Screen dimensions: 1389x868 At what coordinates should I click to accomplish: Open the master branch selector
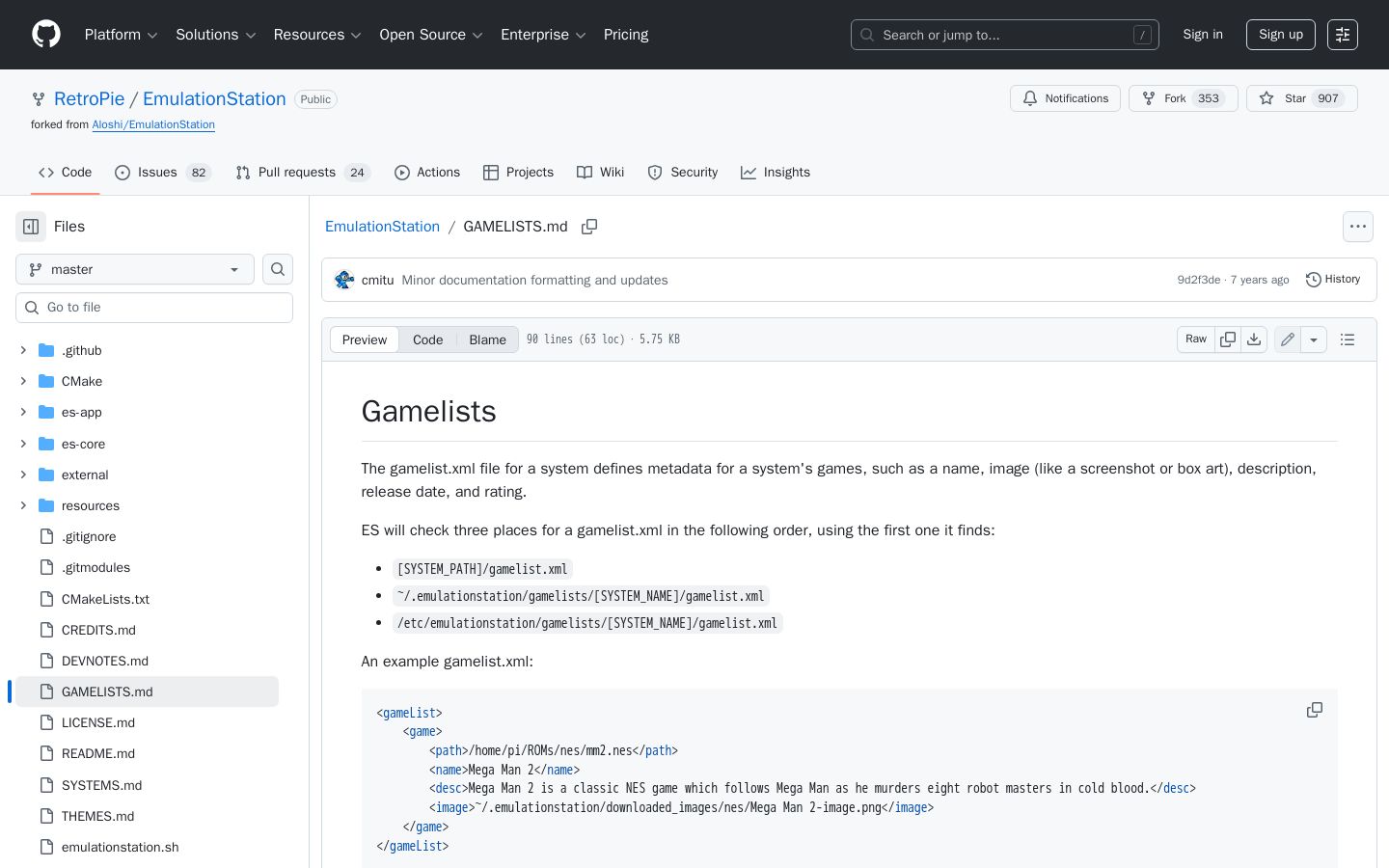tap(135, 269)
